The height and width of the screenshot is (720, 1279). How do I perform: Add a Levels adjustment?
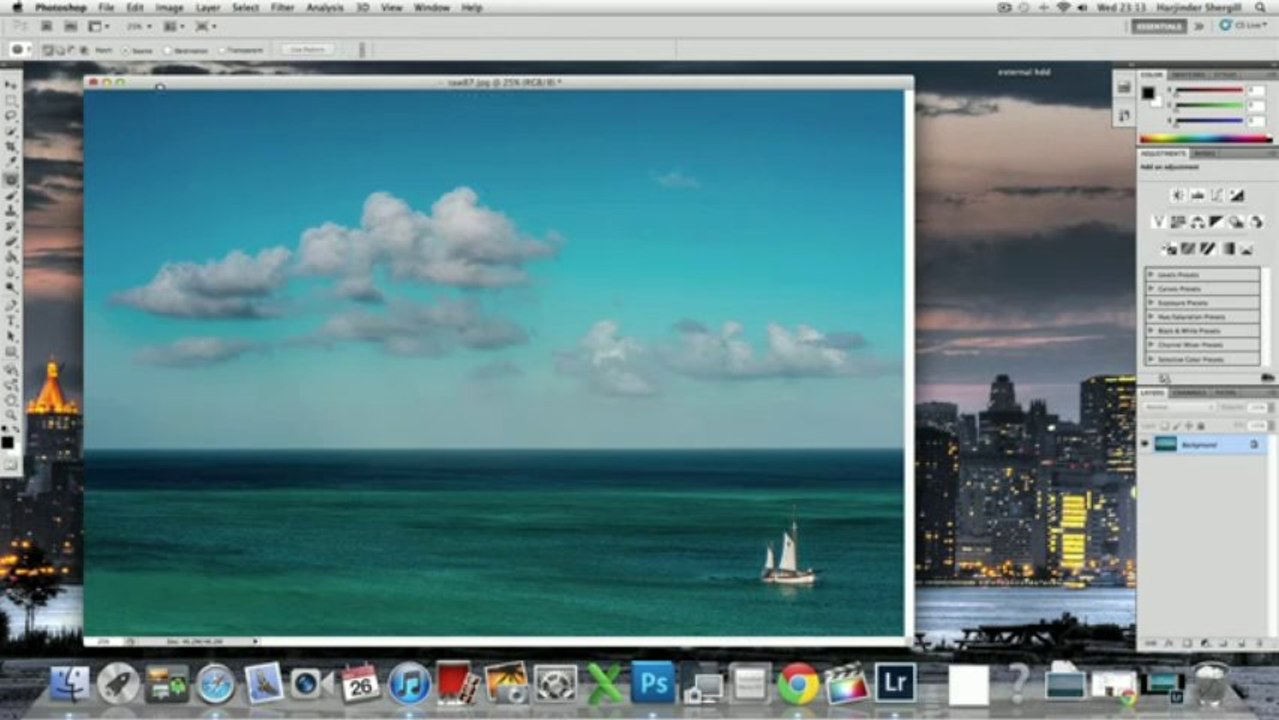click(x=1198, y=195)
